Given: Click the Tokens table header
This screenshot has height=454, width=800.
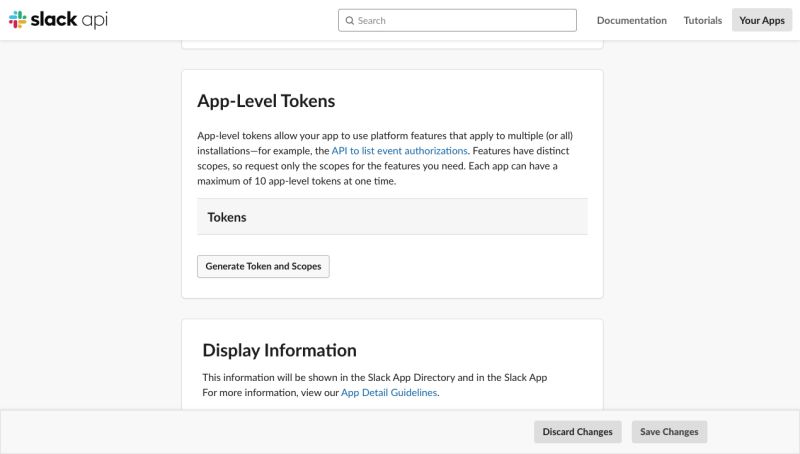Looking at the screenshot, I should [x=392, y=217].
